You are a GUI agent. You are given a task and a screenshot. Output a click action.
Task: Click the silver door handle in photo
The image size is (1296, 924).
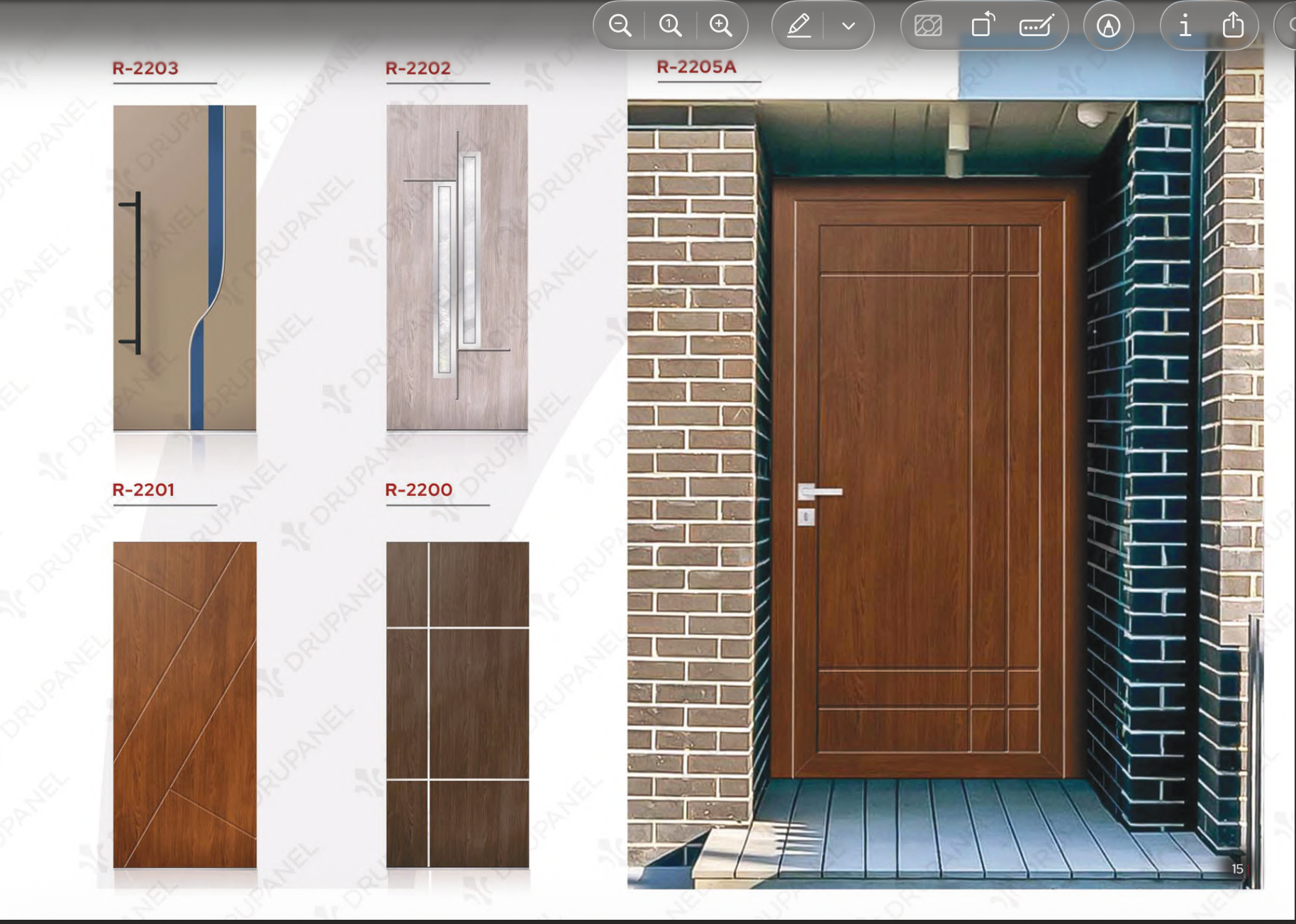[820, 491]
